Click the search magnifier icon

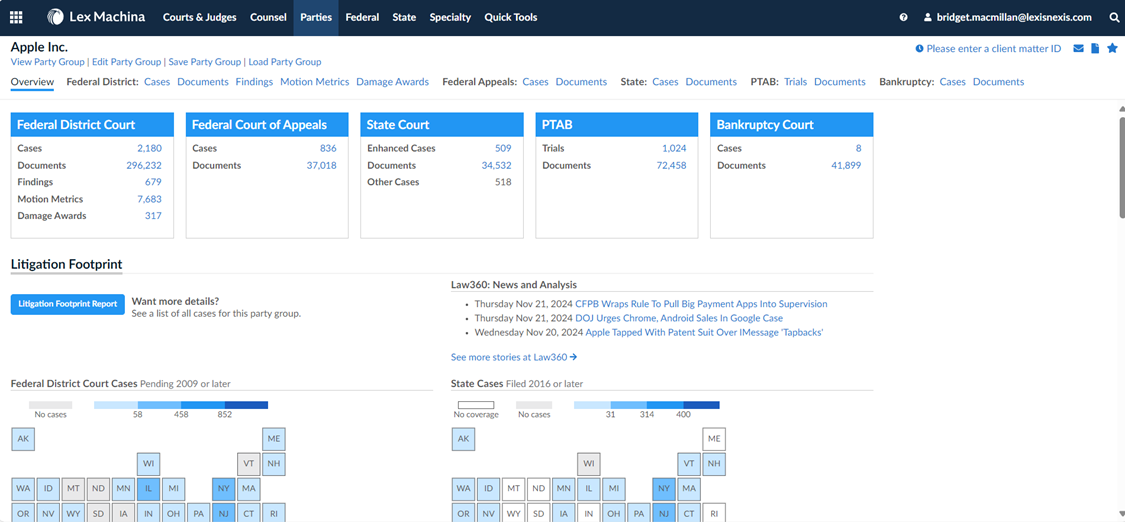click(x=1114, y=17)
